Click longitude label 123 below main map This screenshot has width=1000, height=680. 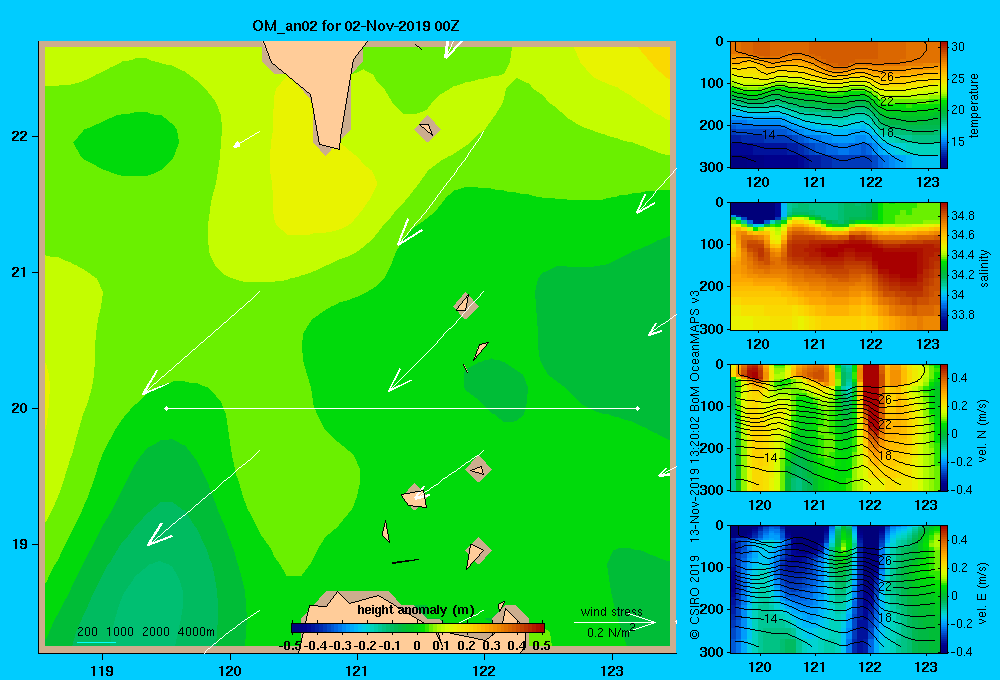click(x=612, y=670)
